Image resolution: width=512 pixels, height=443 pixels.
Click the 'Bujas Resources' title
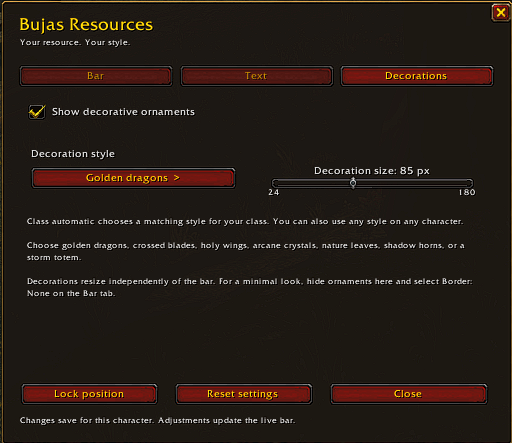pos(86,24)
